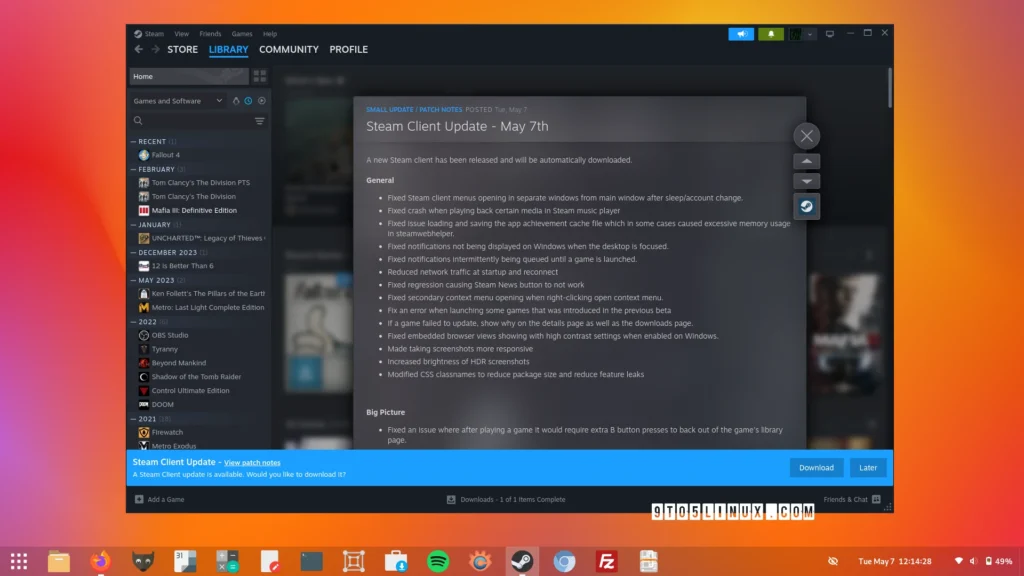The height and width of the screenshot is (576, 1024).
Task: Open the account avatar dropdown
Action: [801, 34]
